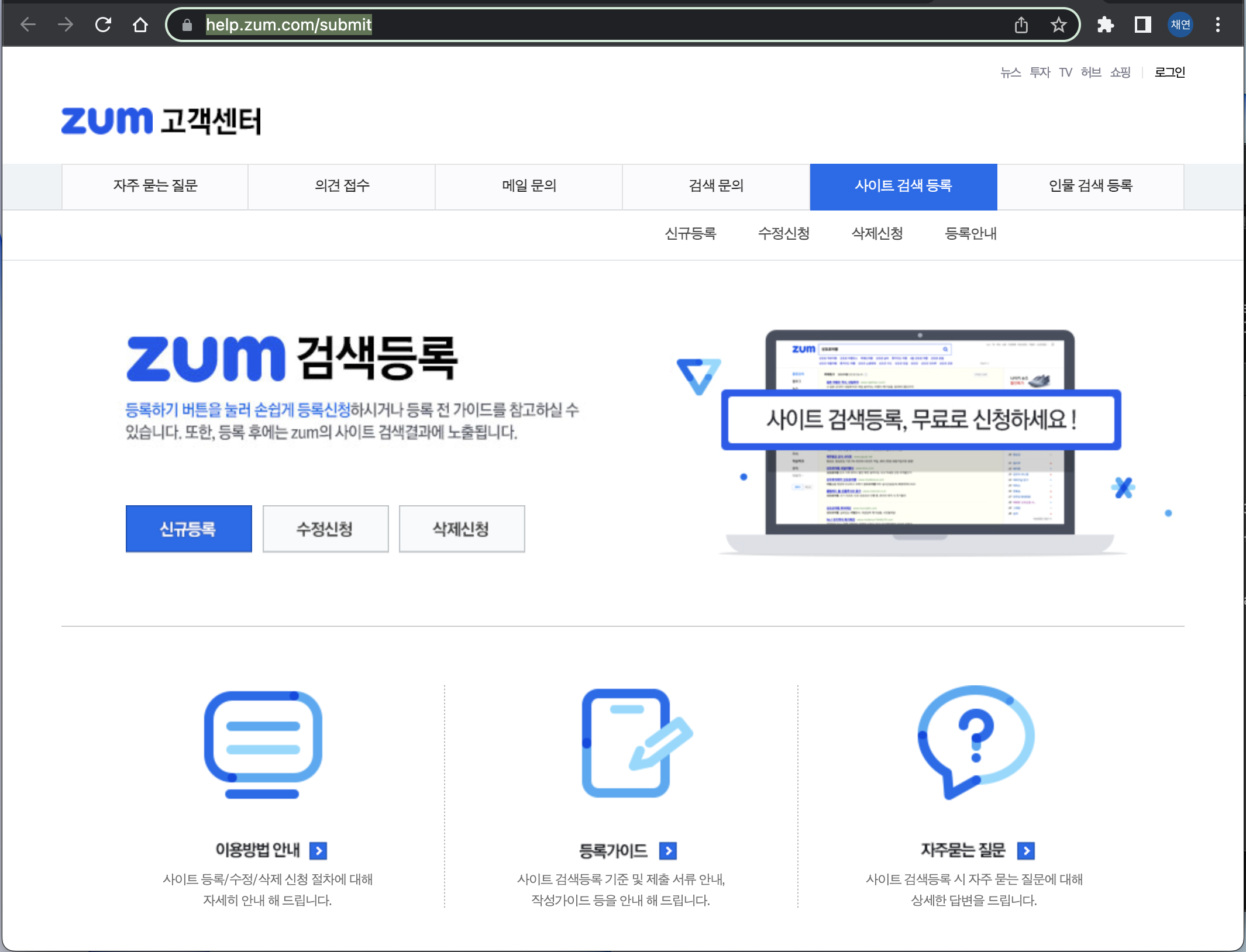
Task: Click the blue arrow beside 자주묻는 질문
Action: pos(1025,850)
